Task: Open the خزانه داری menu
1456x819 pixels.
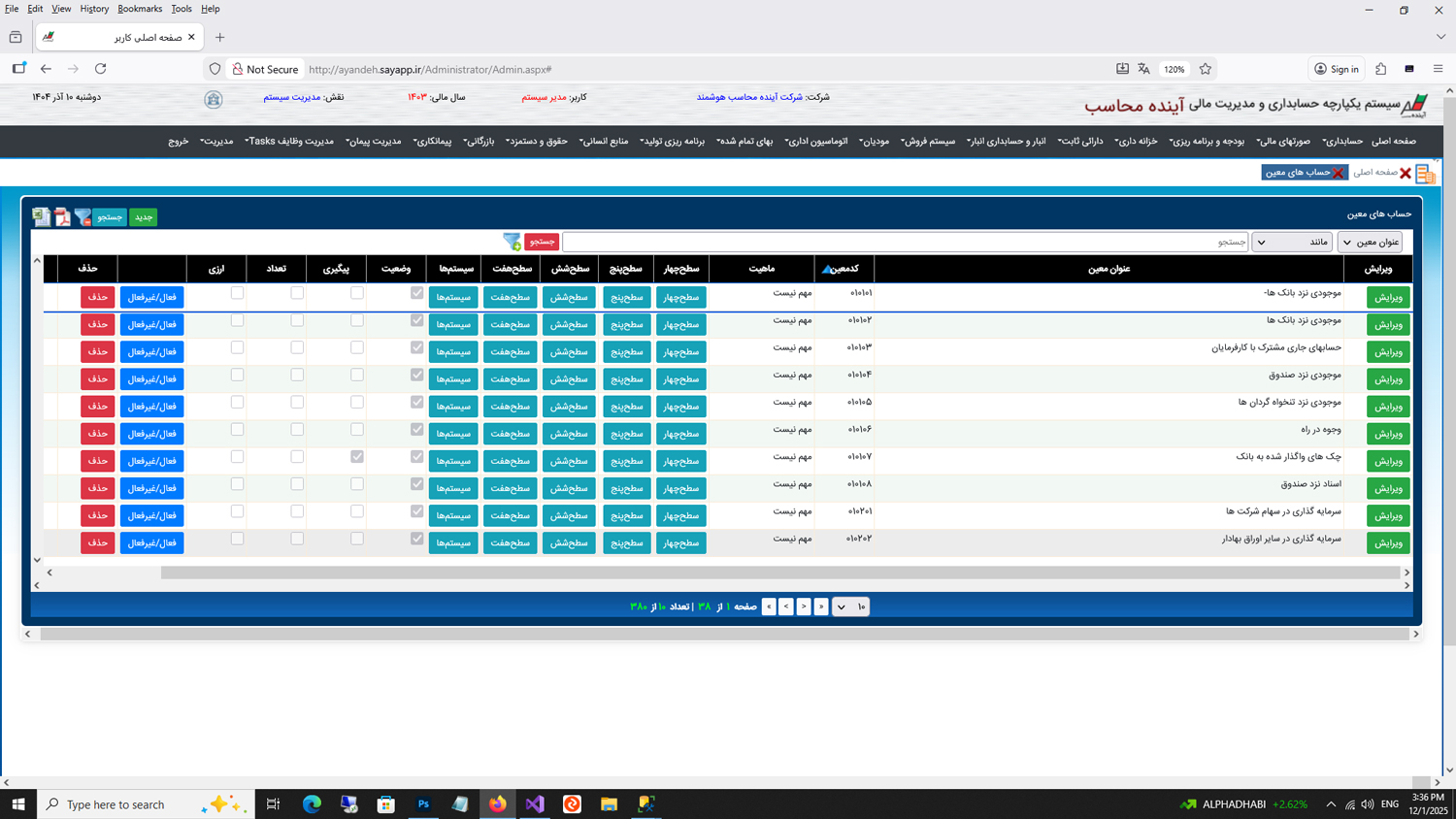Action: pyautogui.click(x=1136, y=142)
